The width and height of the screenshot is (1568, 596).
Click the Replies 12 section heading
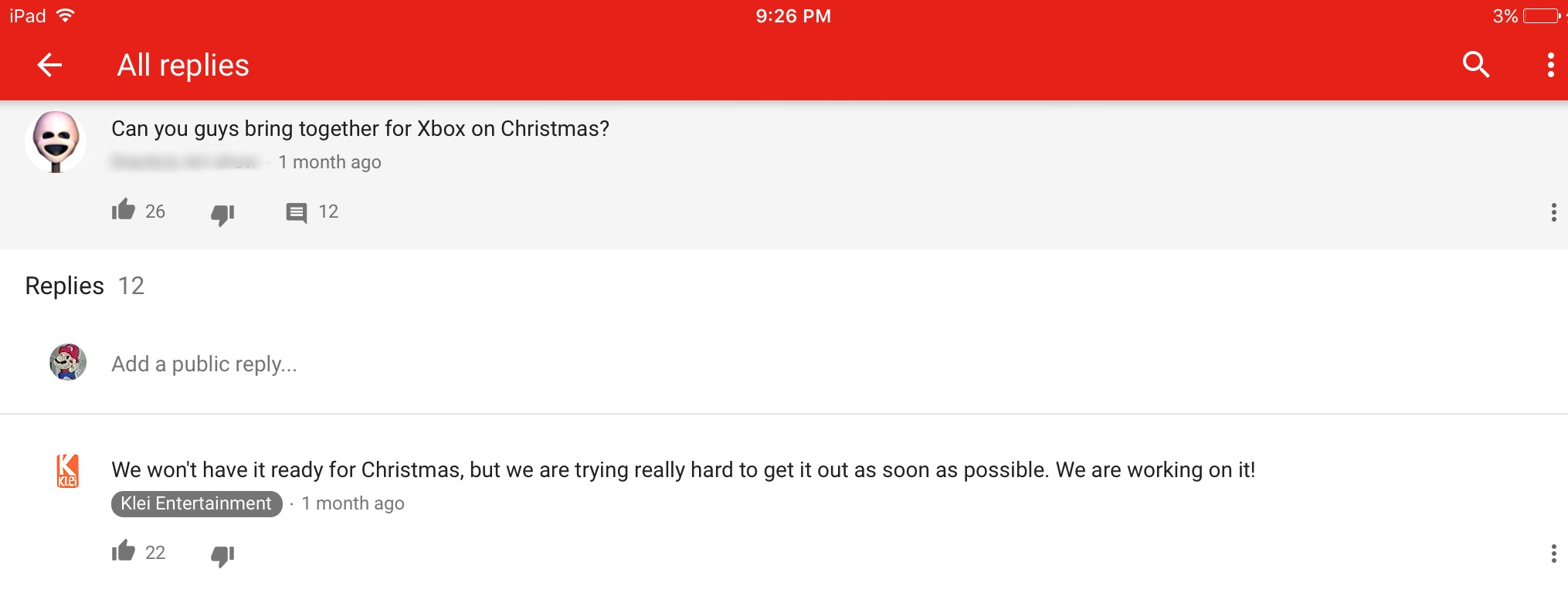(84, 286)
